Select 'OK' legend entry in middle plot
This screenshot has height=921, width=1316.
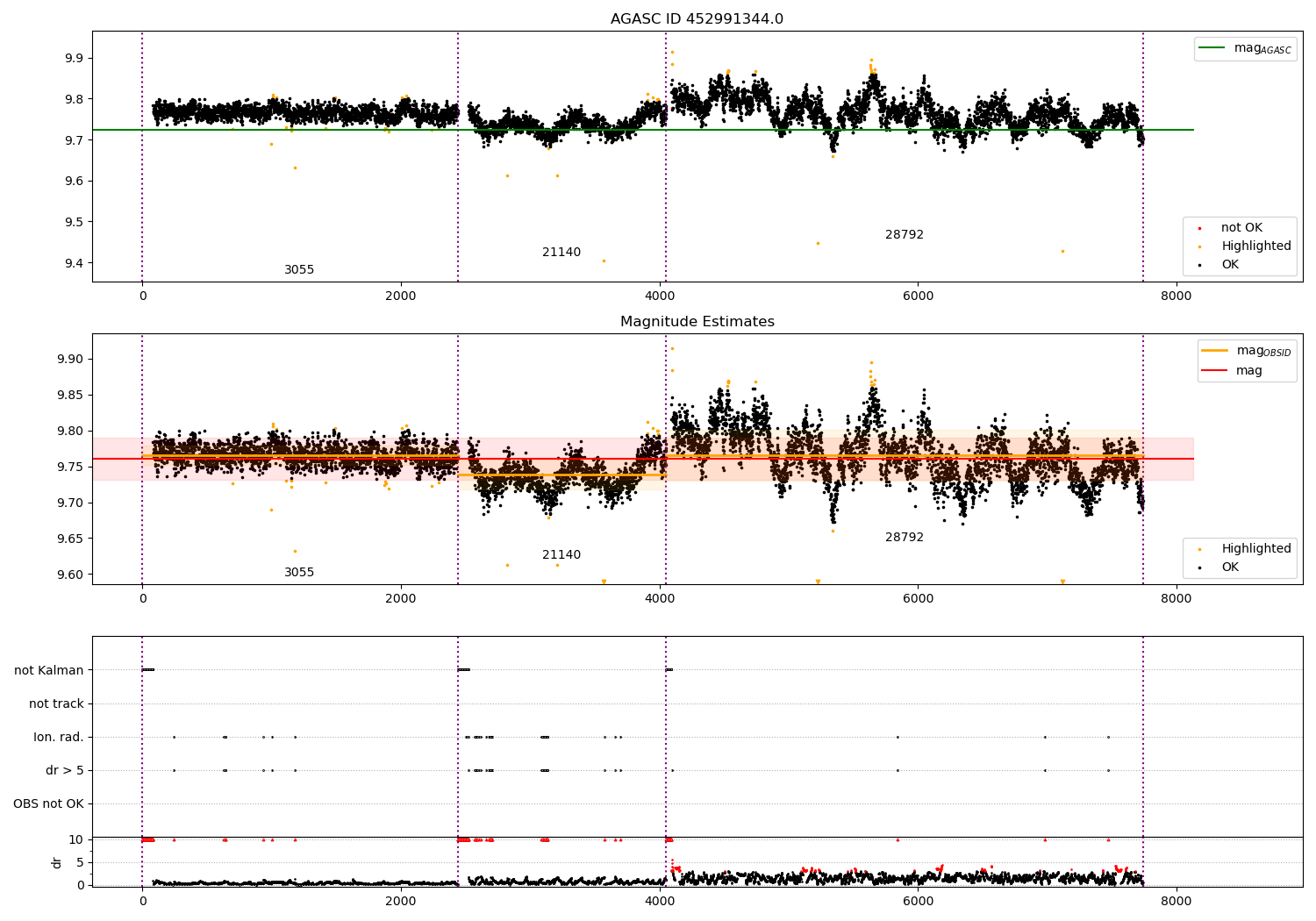1230,568
